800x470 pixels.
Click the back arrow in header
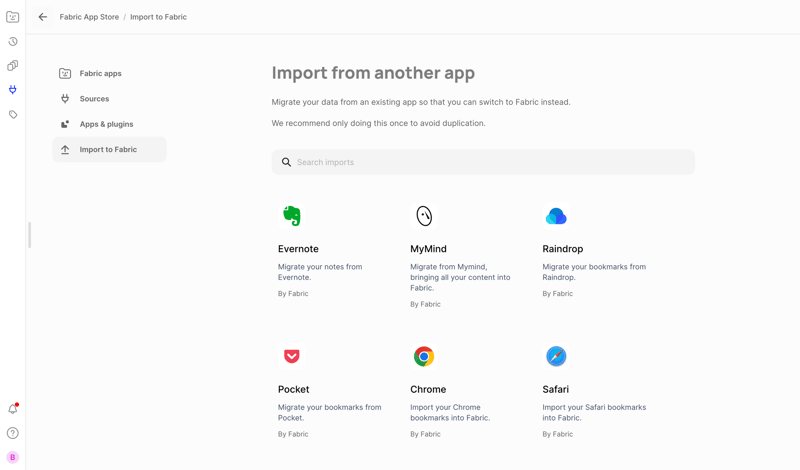43,17
